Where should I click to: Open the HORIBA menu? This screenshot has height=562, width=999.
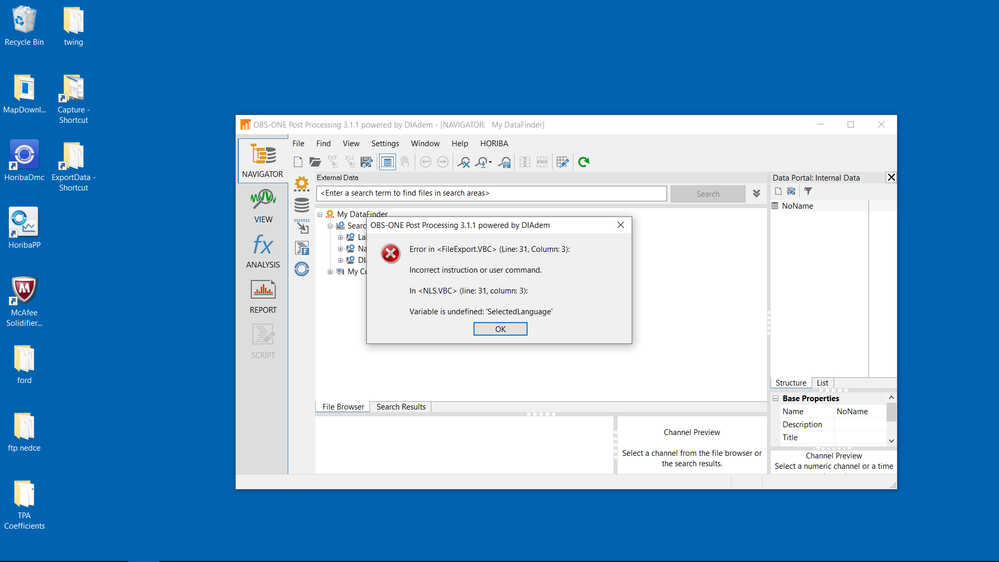(494, 143)
